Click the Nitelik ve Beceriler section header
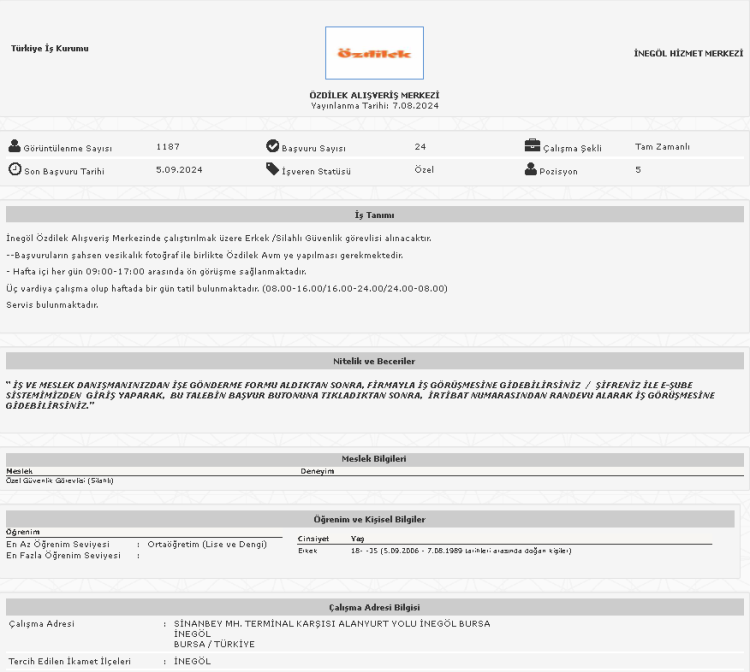 (x=375, y=361)
